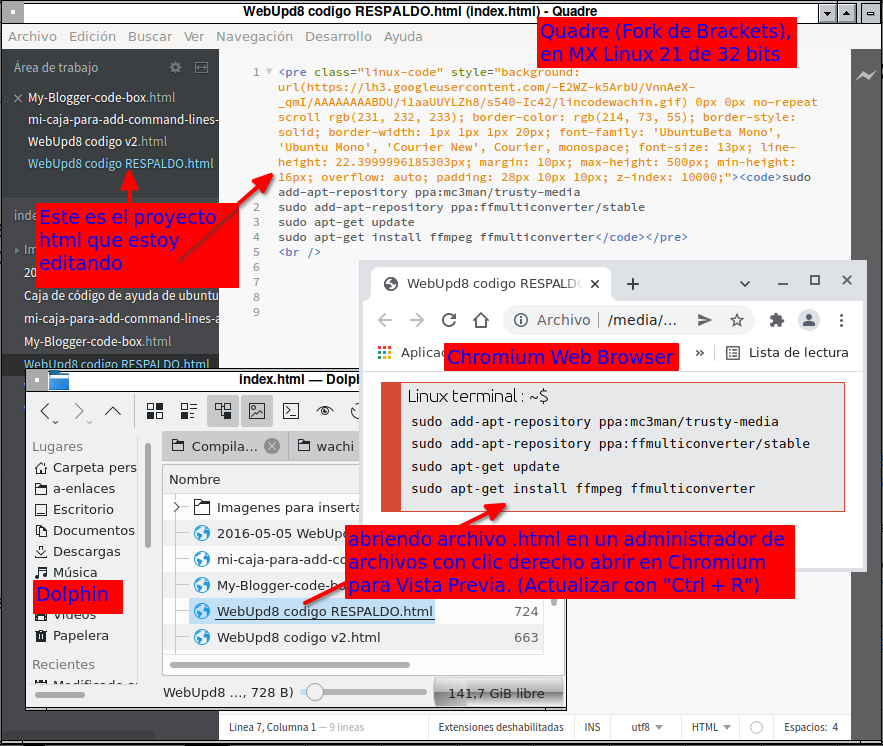Select WebUpd8 codigo RESPALDO.html in working files
The image size is (883, 746).
[121, 164]
